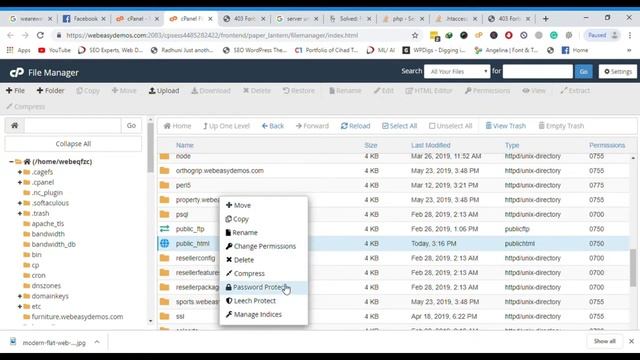640x360 pixels.
Task: Click Unselect All checkbox
Action: point(451,126)
